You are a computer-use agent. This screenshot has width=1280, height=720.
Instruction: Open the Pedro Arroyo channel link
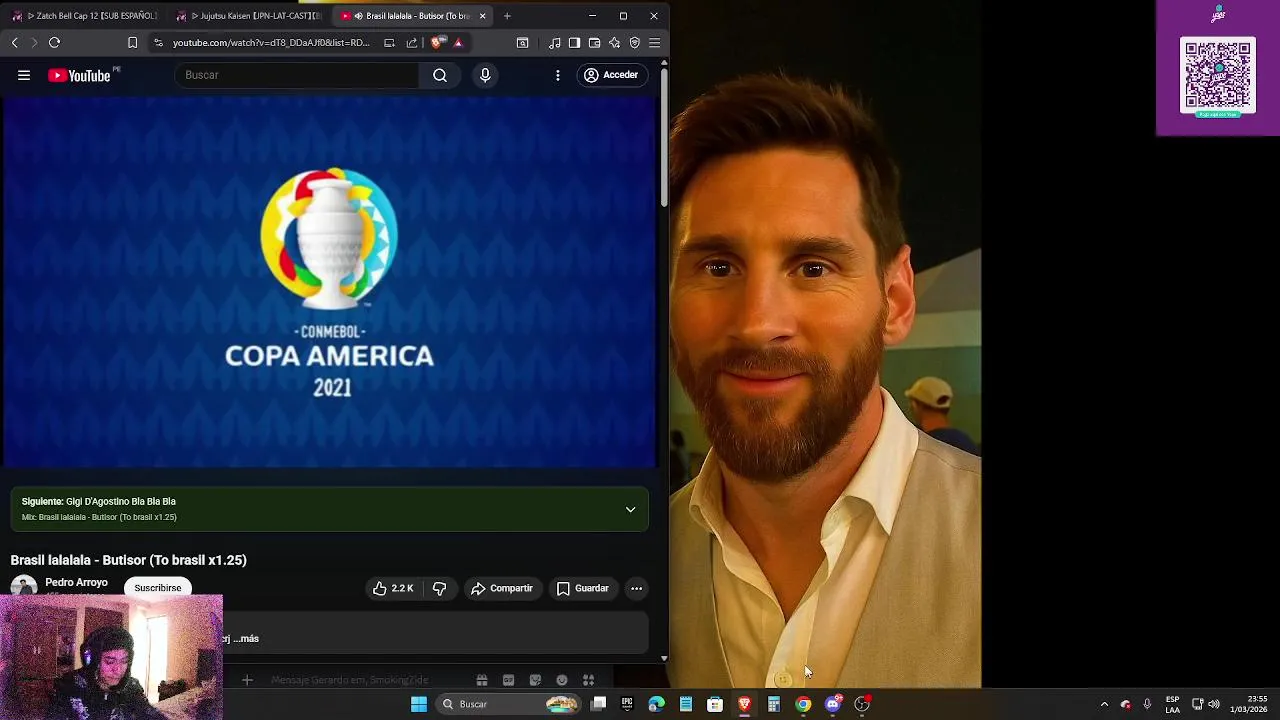76,582
